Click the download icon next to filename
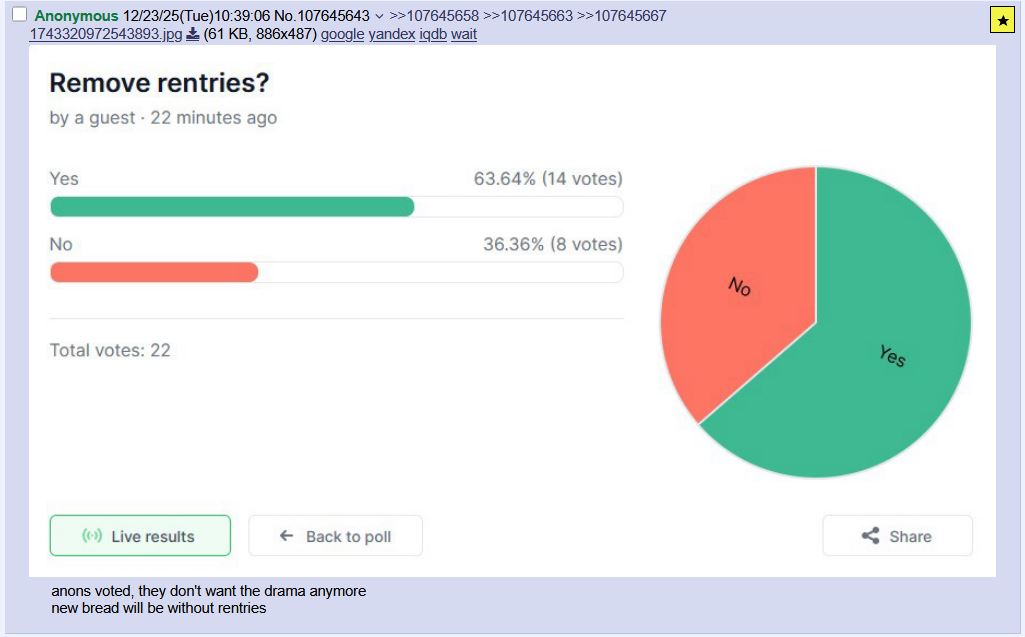The width and height of the screenshot is (1025, 637). (x=193, y=34)
